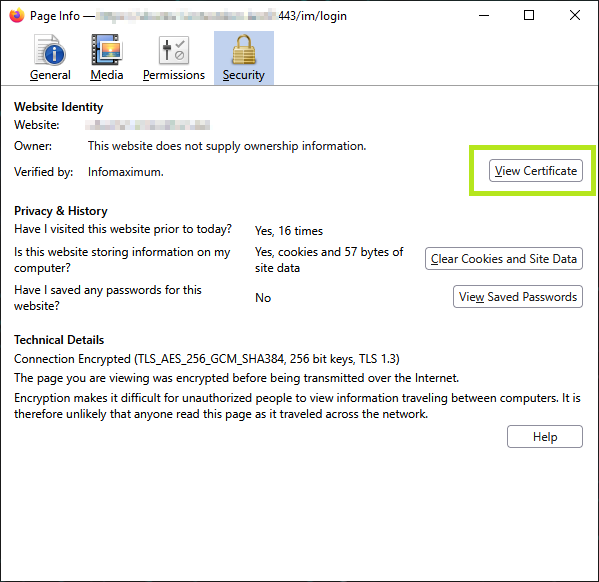Click the View Certificate button
This screenshot has height=582, width=599.
tap(536, 170)
